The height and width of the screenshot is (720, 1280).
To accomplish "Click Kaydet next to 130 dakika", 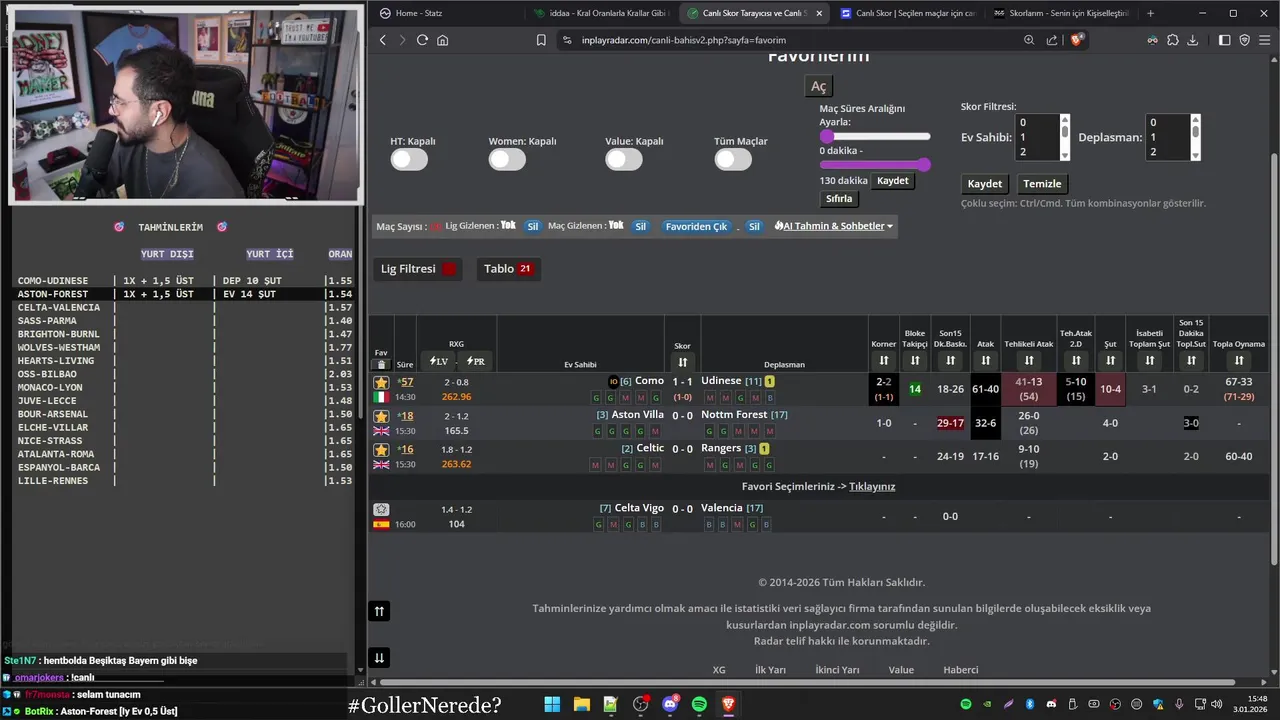I will [893, 181].
